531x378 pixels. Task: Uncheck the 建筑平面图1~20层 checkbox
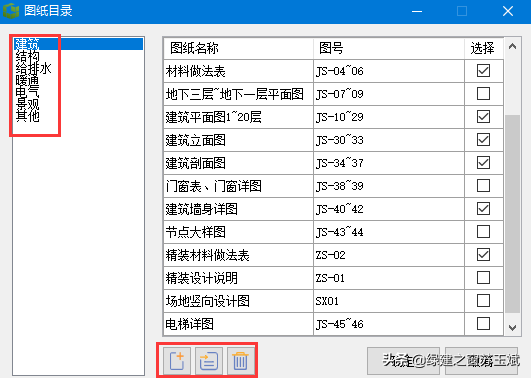tap(483, 117)
